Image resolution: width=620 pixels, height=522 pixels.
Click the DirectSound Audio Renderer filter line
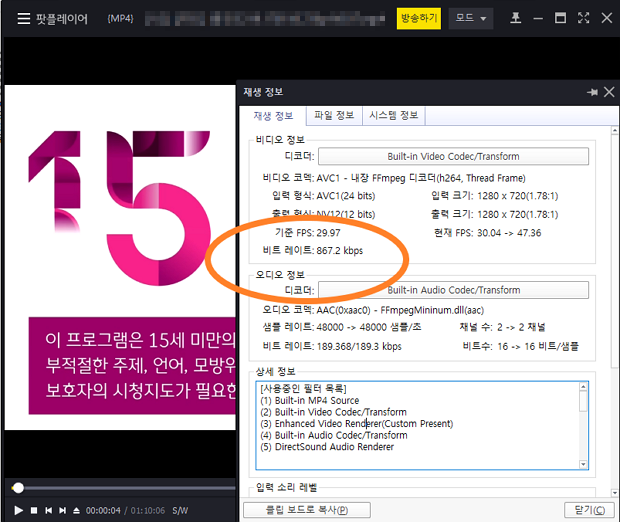pos(327,447)
